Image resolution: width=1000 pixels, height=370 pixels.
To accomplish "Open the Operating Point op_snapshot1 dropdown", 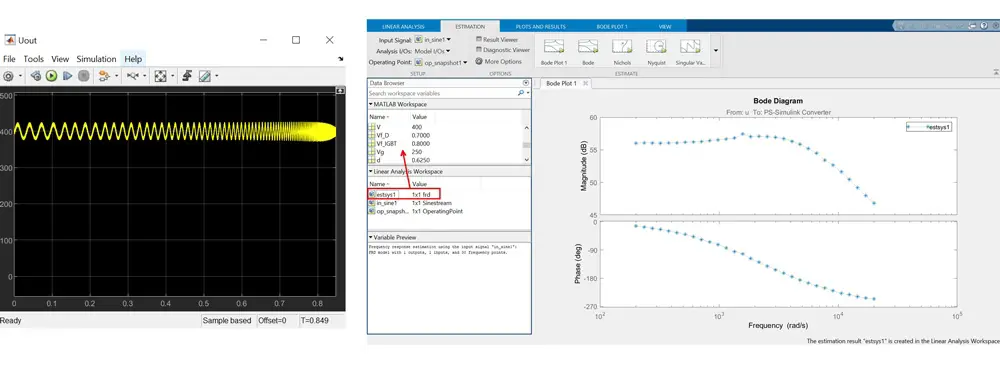I will click(441, 63).
